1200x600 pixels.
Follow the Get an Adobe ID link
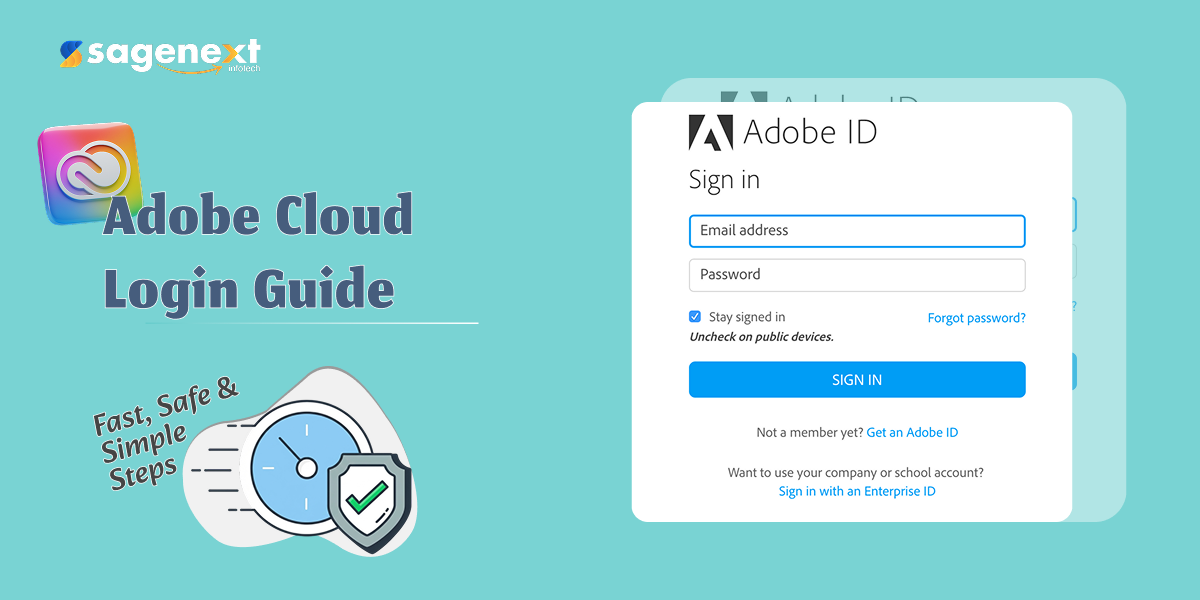click(912, 432)
